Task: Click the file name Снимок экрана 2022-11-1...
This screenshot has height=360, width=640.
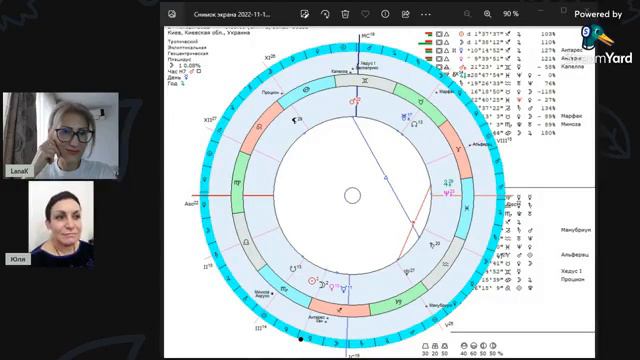Action: (232, 14)
